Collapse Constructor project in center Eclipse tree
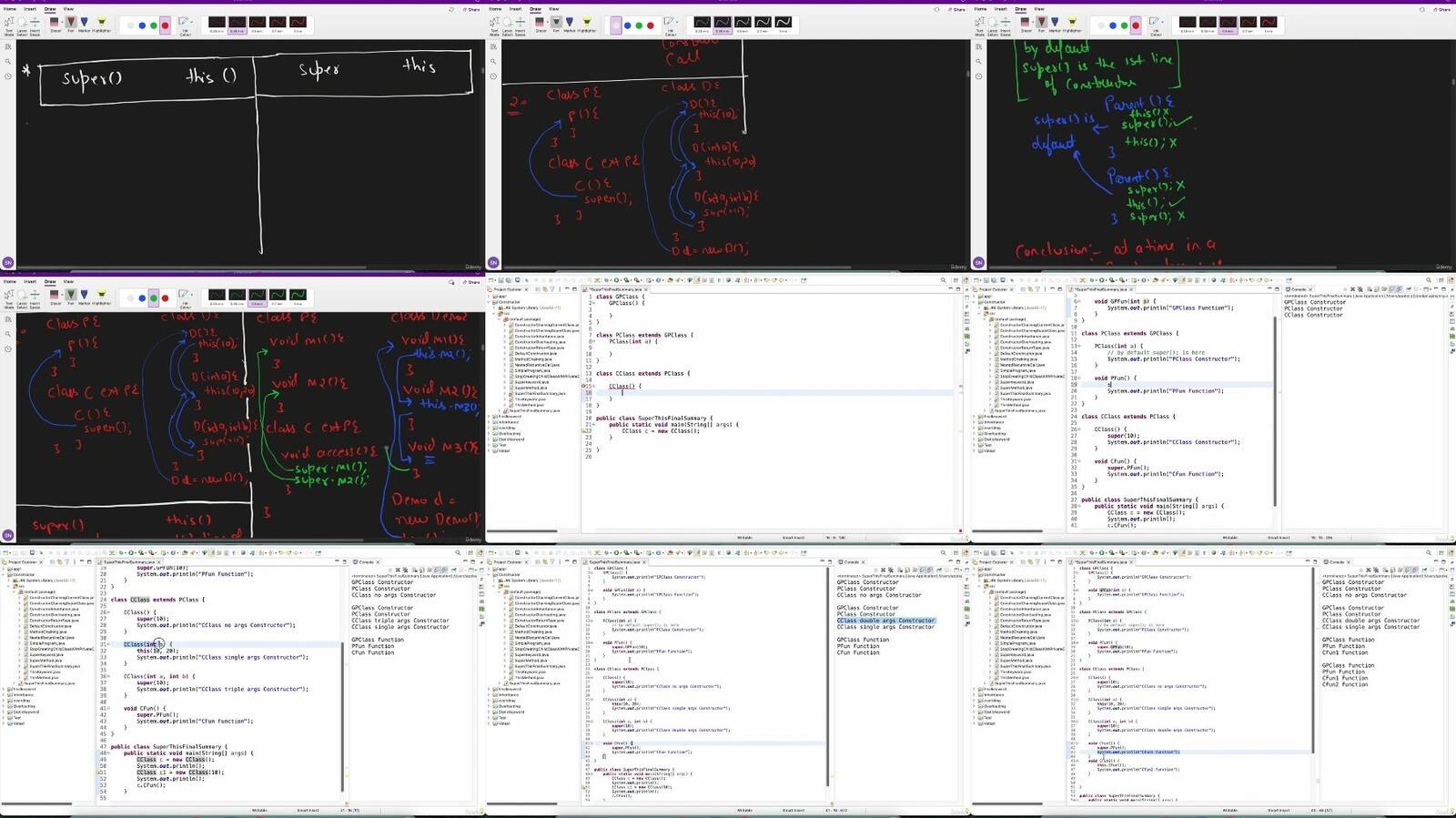The height and width of the screenshot is (818, 1456). 489,302
